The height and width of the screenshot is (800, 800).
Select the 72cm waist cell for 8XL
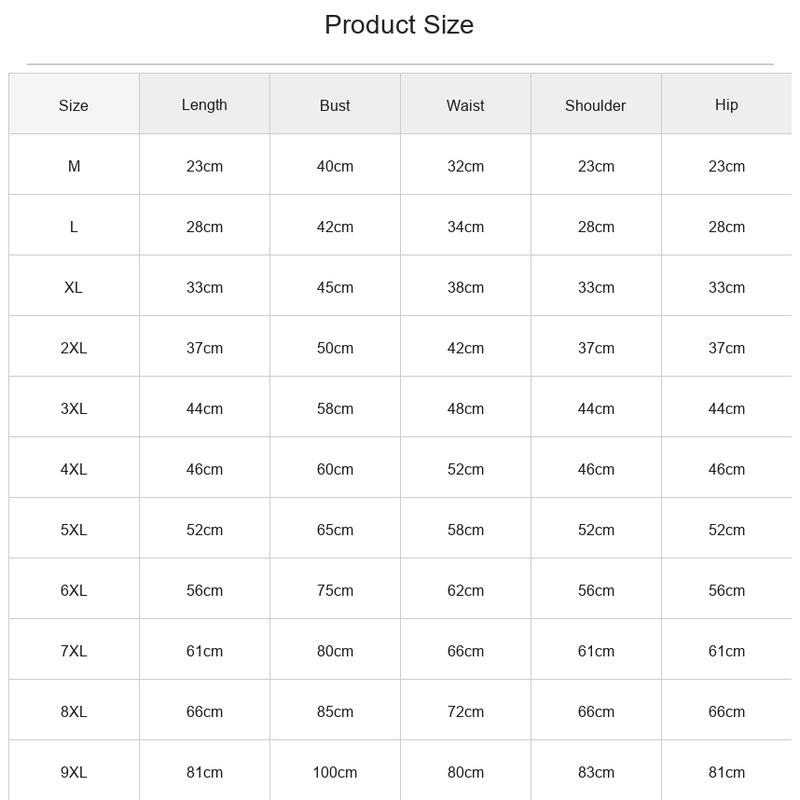coord(465,712)
